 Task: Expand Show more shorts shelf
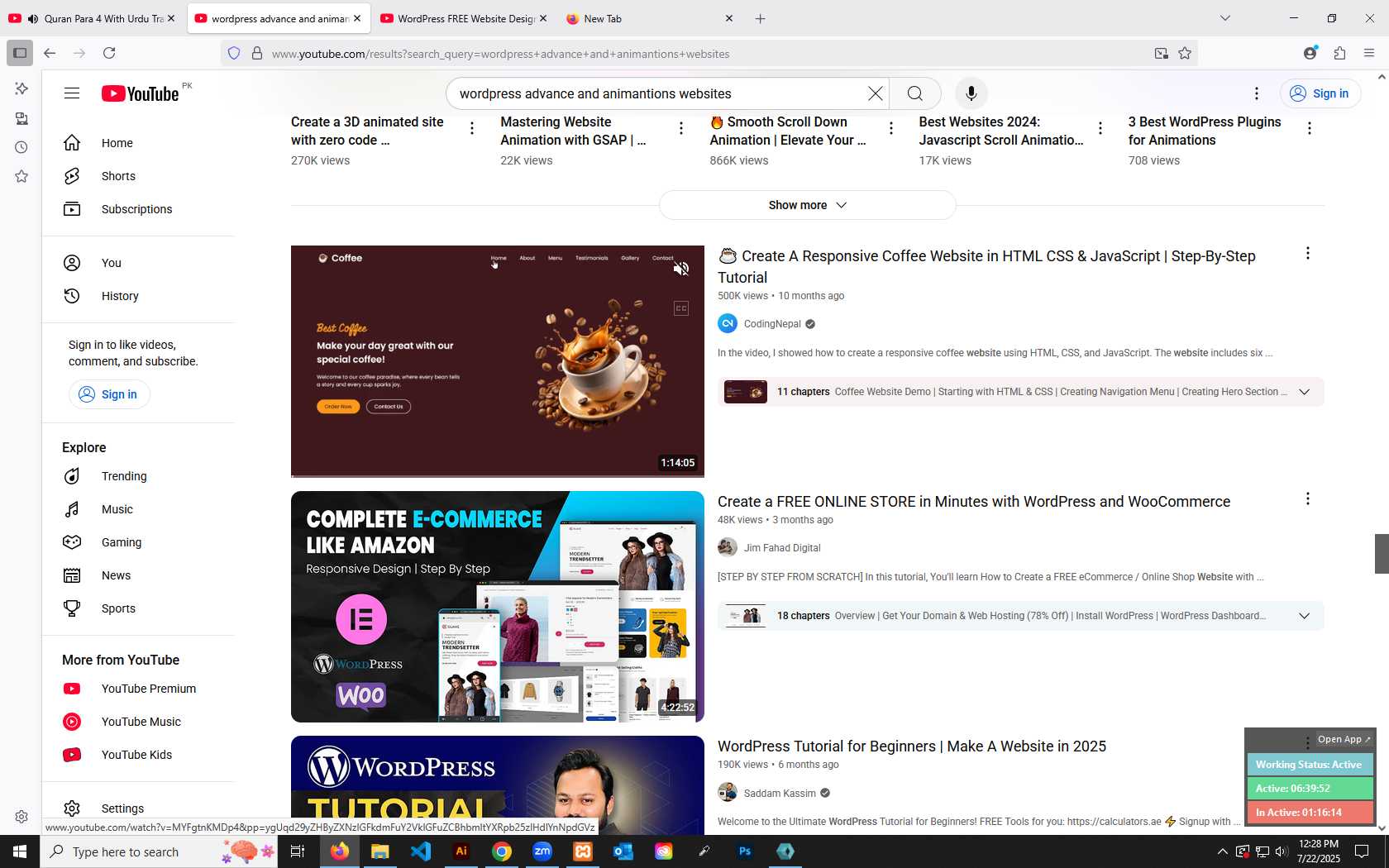point(807,205)
